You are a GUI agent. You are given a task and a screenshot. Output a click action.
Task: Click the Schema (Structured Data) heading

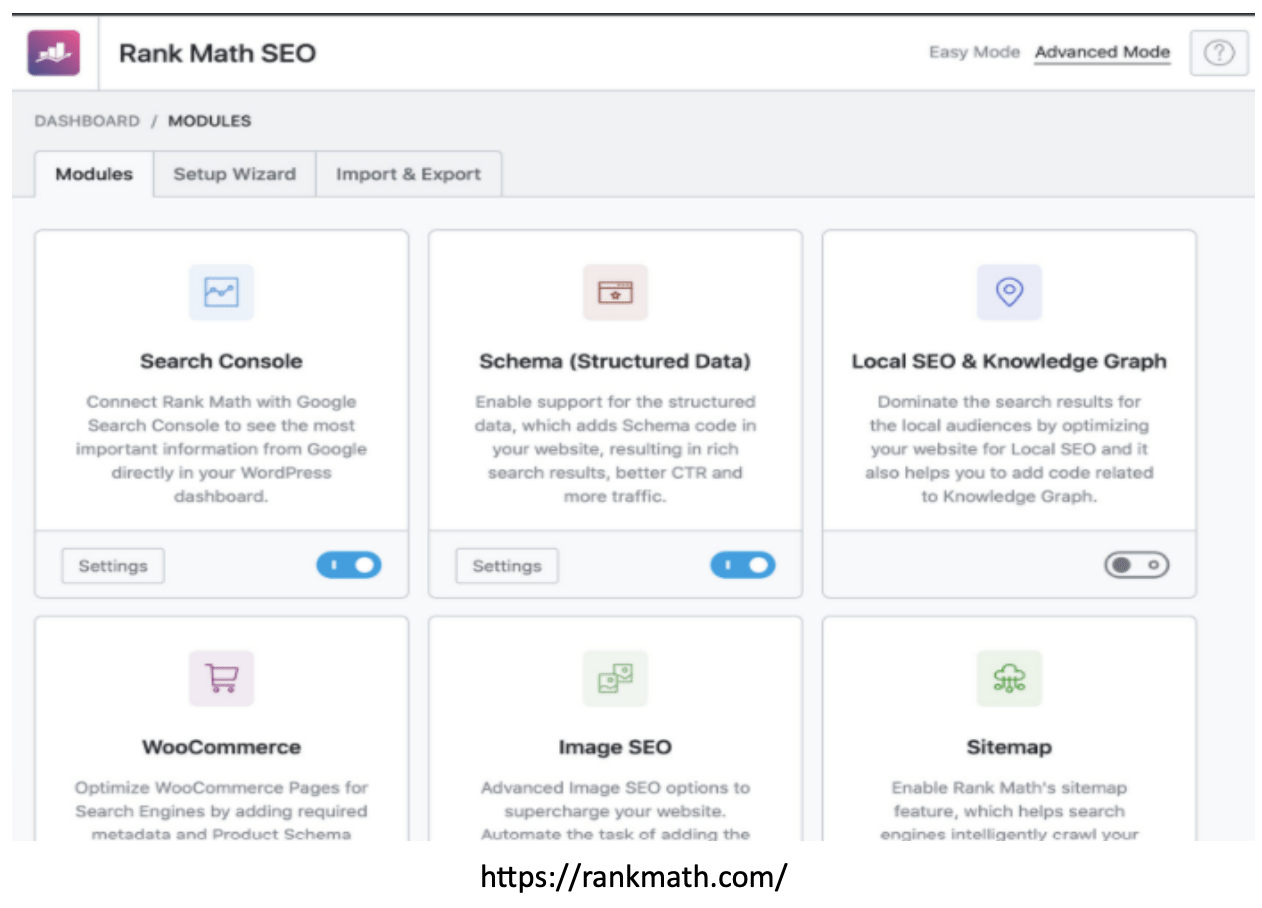615,361
